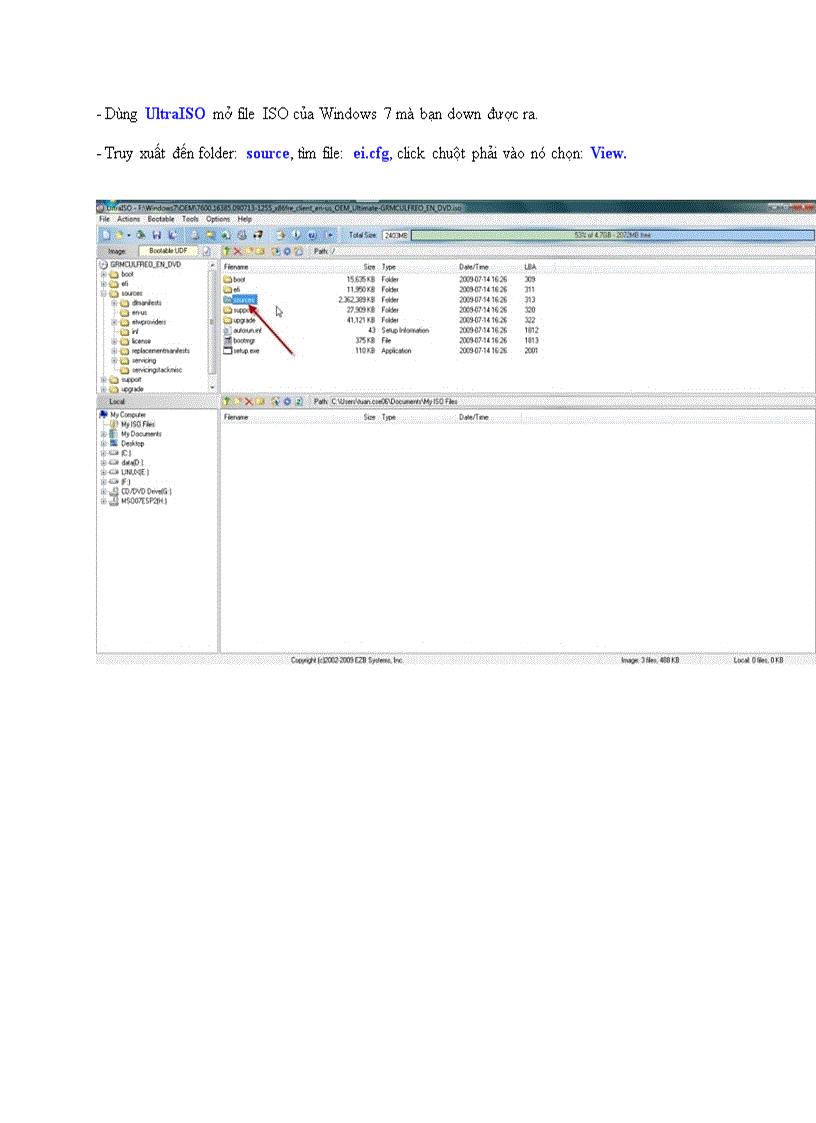Click the New Folder icon in the image panel
The image size is (816, 1123).
click(261, 250)
